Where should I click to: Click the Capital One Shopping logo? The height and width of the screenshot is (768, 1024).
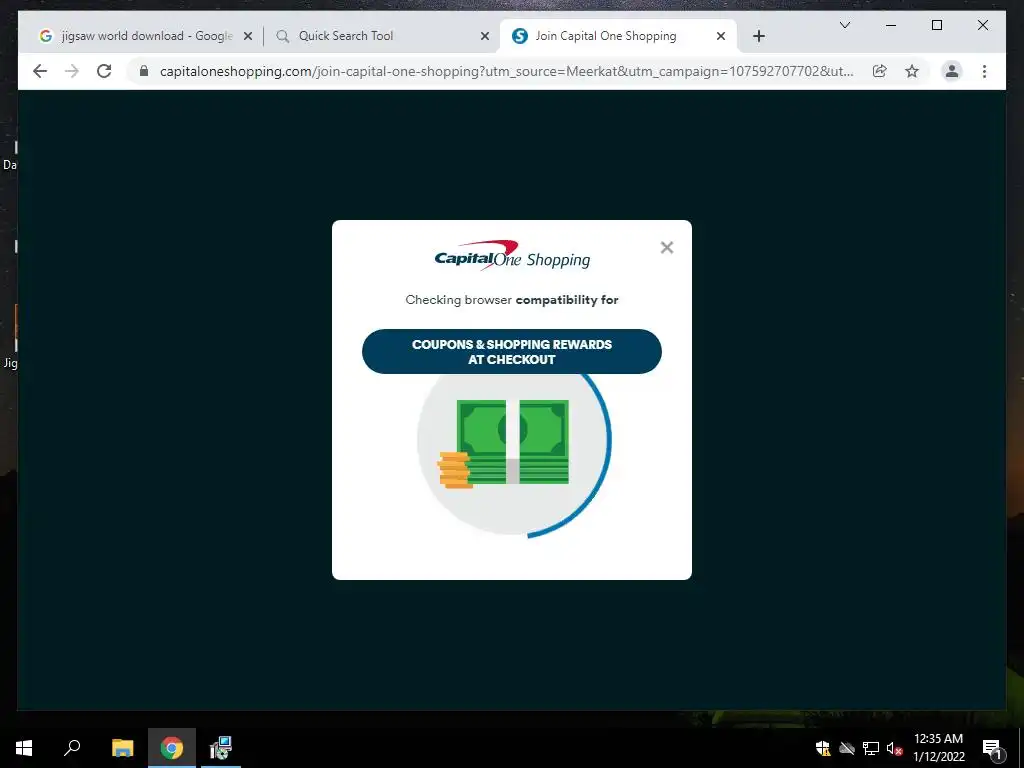[512, 255]
